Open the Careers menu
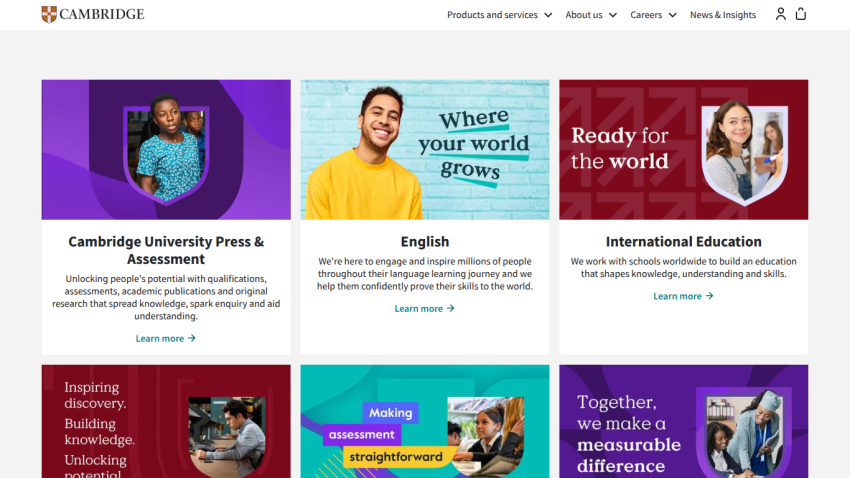Image resolution: width=850 pixels, height=478 pixels. click(x=646, y=15)
